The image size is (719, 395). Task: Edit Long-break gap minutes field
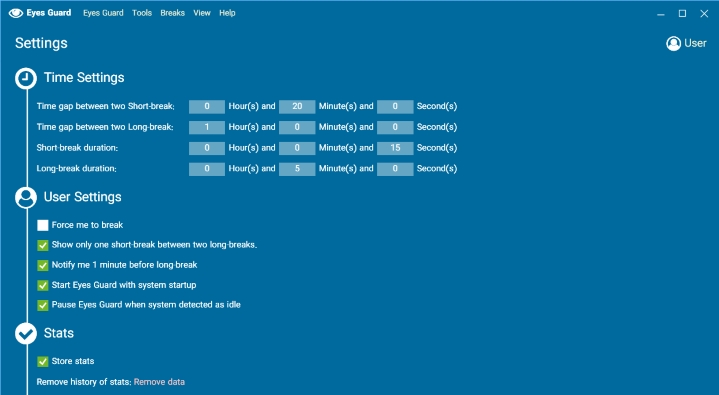tap(297, 127)
